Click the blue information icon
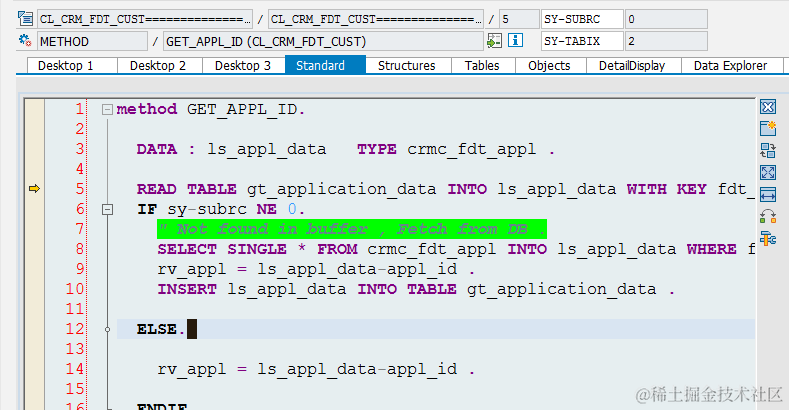The image size is (789, 410). (515, 40)
